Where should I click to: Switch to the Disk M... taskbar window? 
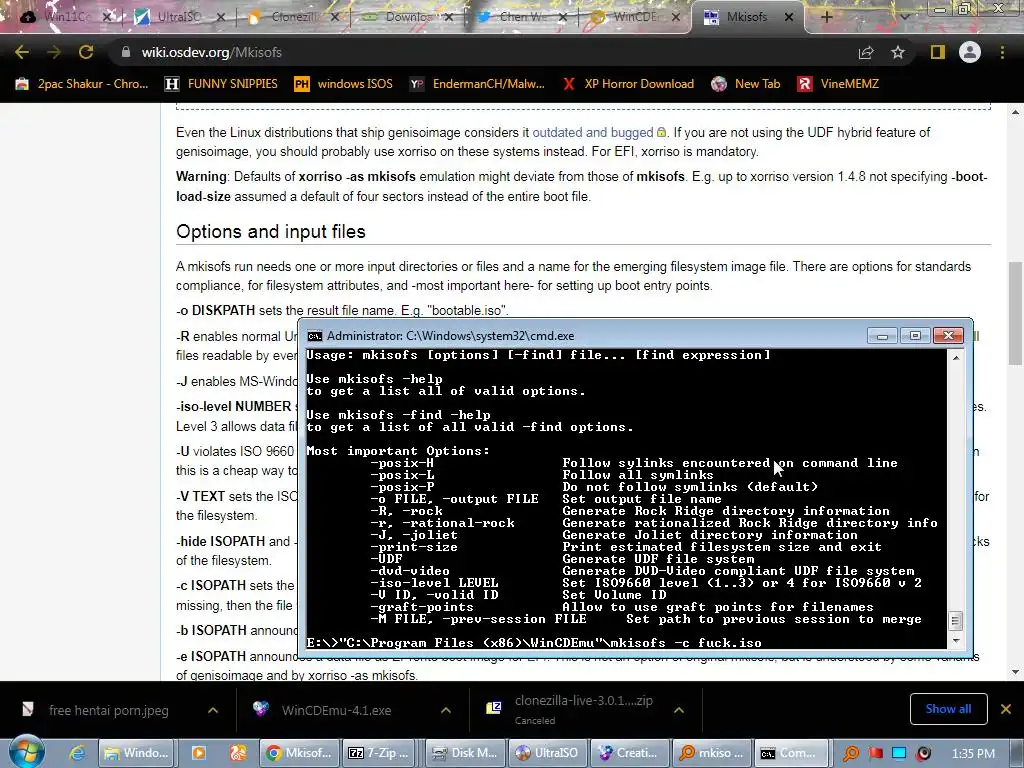click(464, 753)
